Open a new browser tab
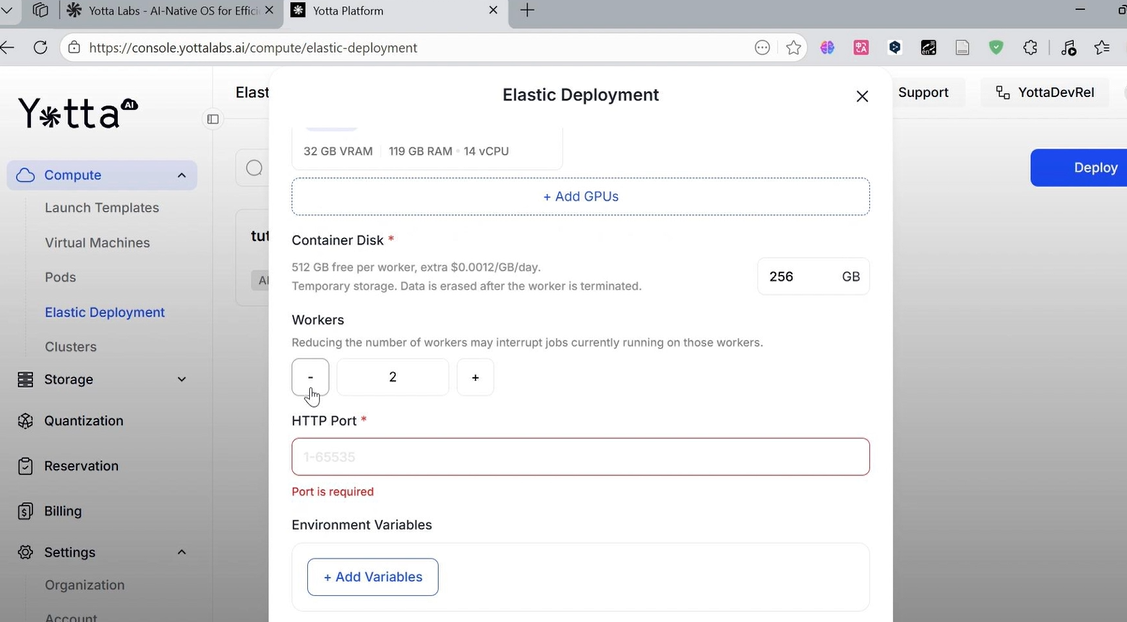This screenshot has height=622, width=1127. click(527, 10)
